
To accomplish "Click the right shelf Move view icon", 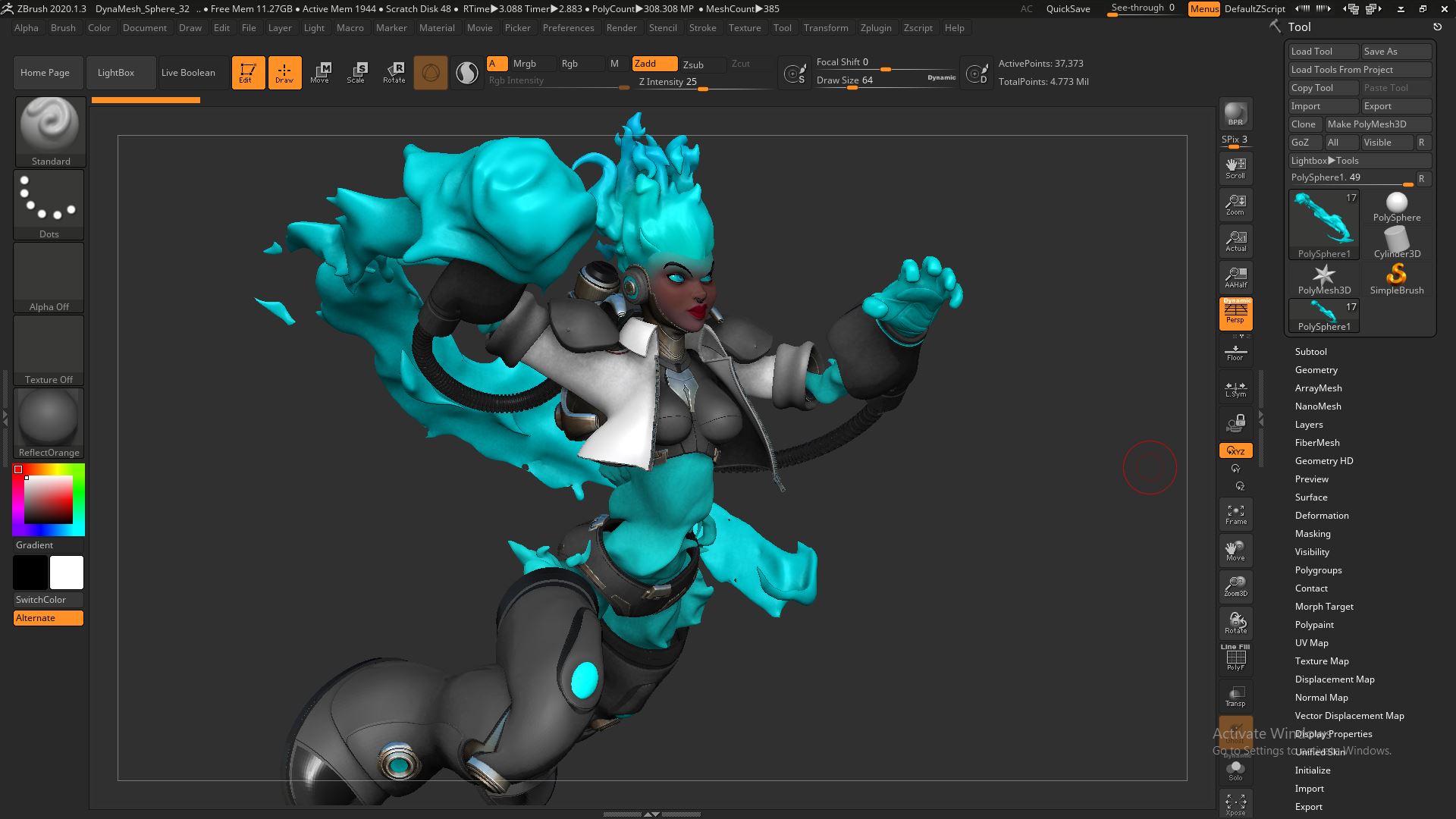I will pos(1235,551).
